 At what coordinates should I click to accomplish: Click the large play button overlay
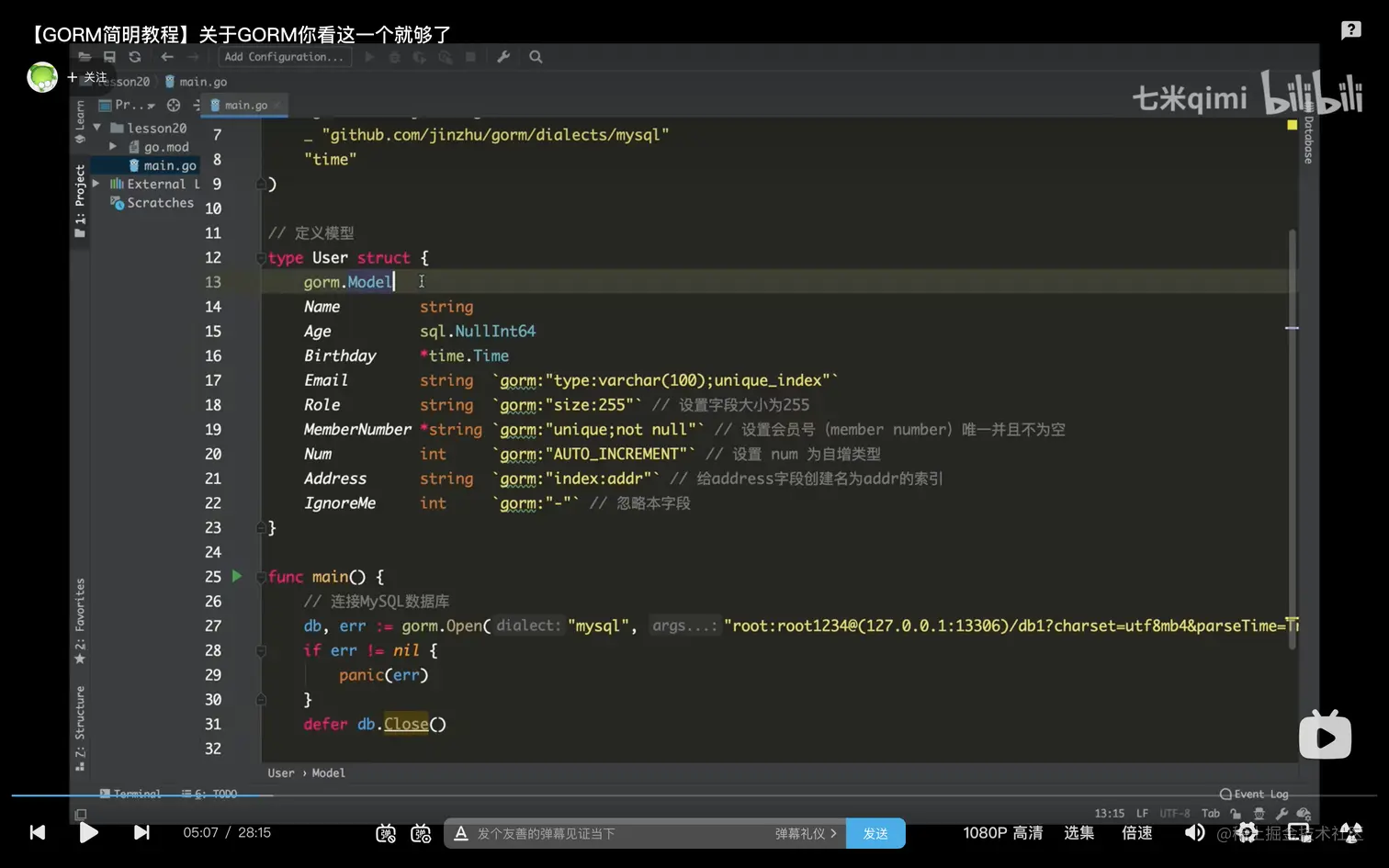tap(1325, 736)
